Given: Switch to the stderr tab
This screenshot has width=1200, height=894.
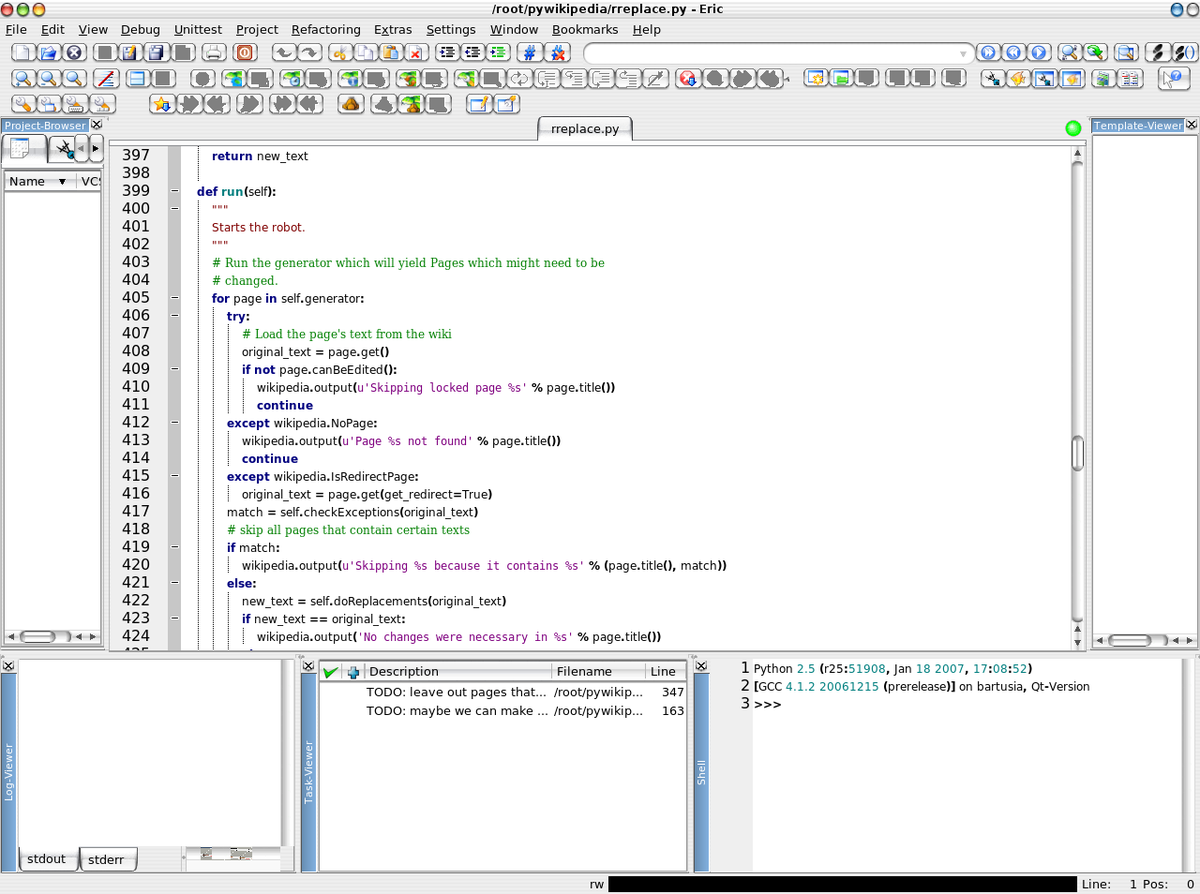Looking at the screenshot, I should click(x=106, y=859).
